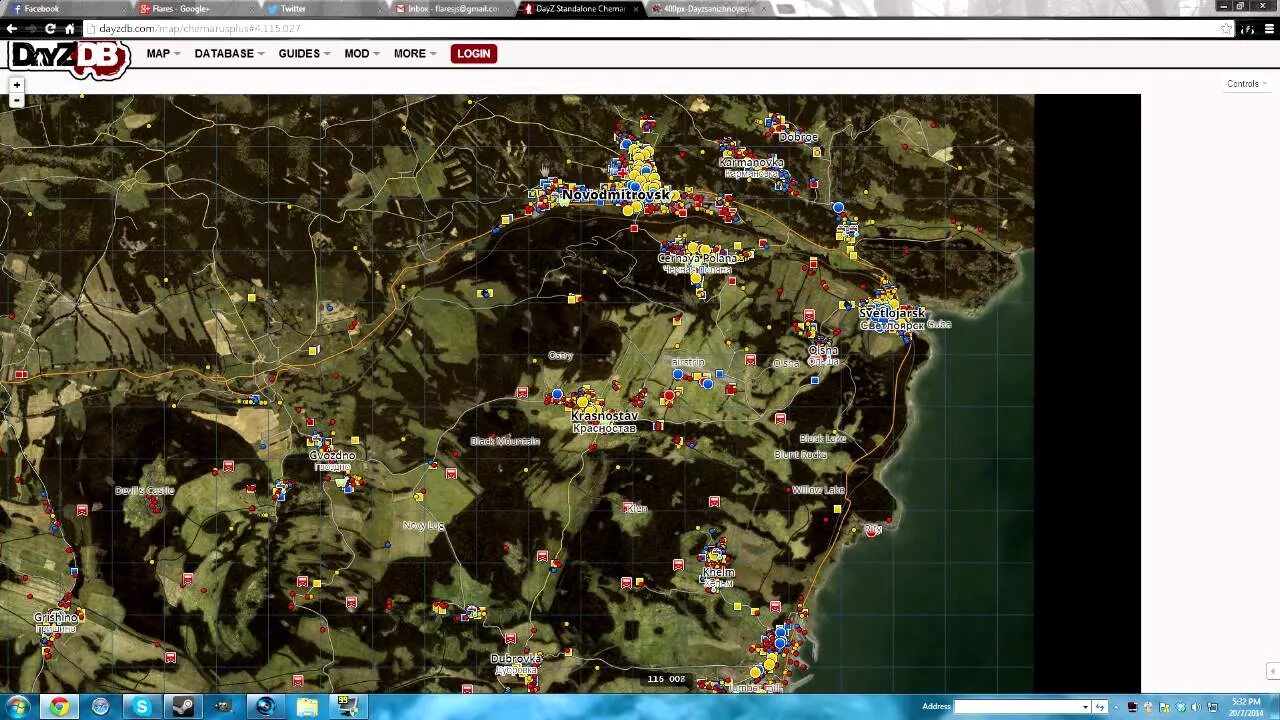Open Steam from the taskbar

182,707
